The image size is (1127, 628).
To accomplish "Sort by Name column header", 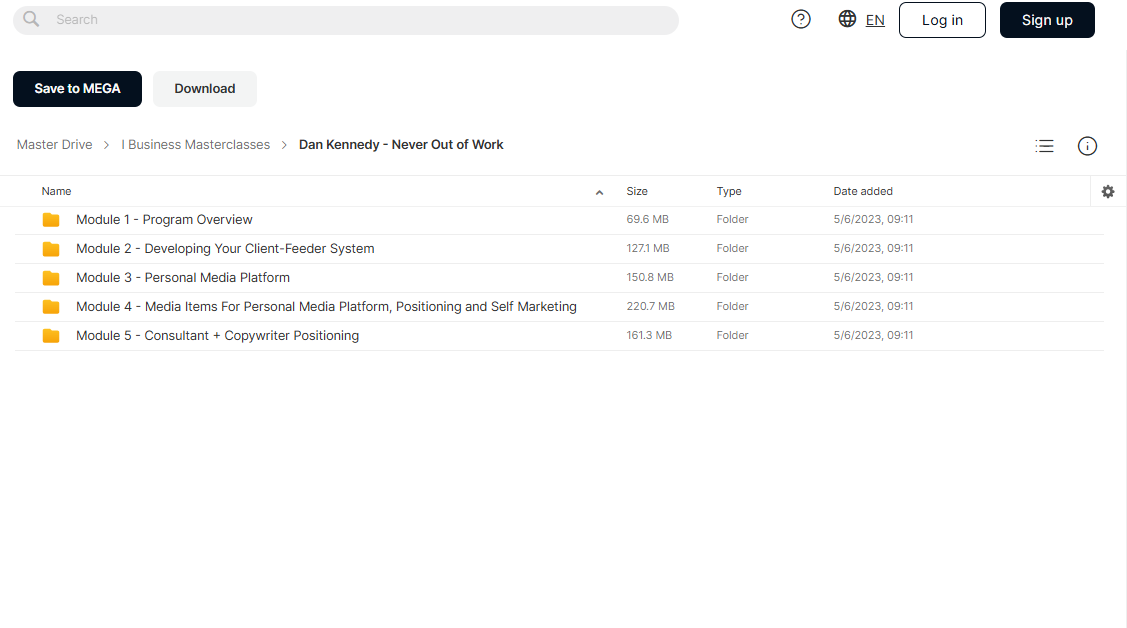I will pos(56,191).
